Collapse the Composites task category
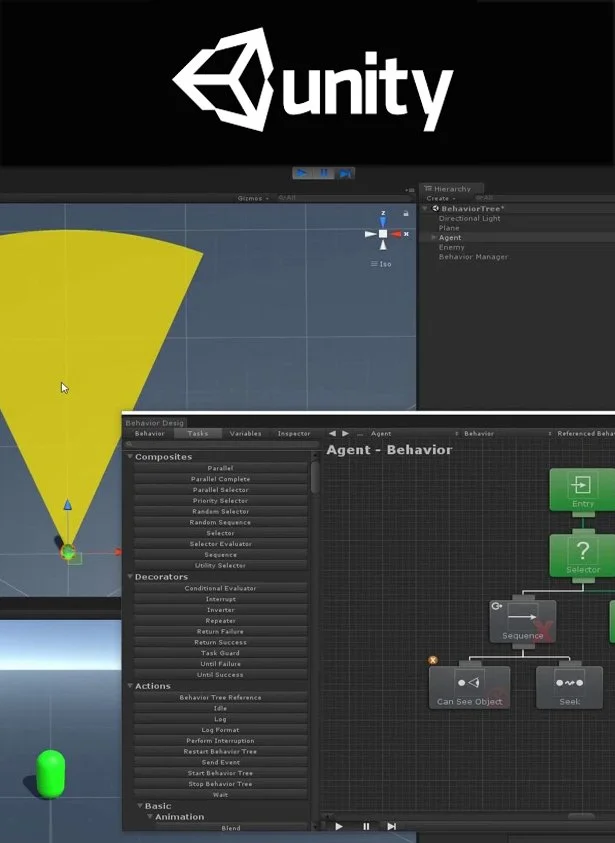The image size is (615, 843). tap(130, 456)
